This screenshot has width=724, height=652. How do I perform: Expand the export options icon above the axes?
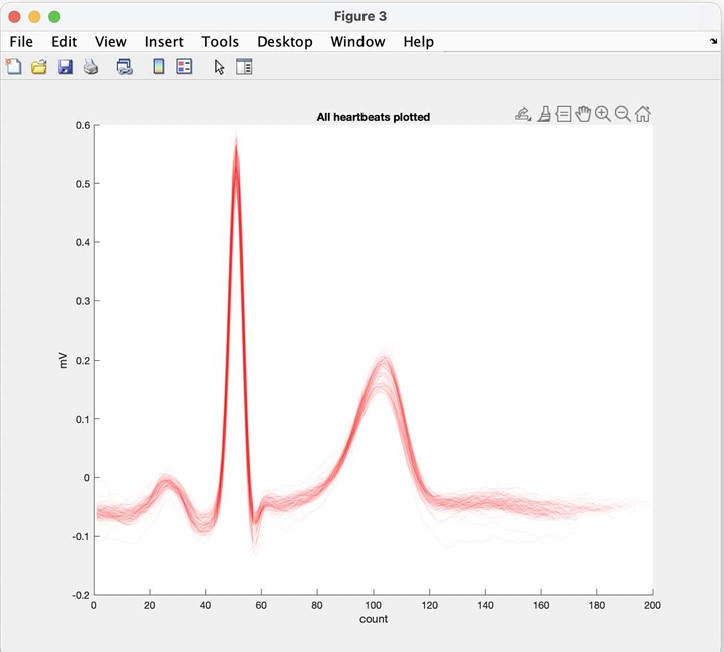(x=523, y=114)
